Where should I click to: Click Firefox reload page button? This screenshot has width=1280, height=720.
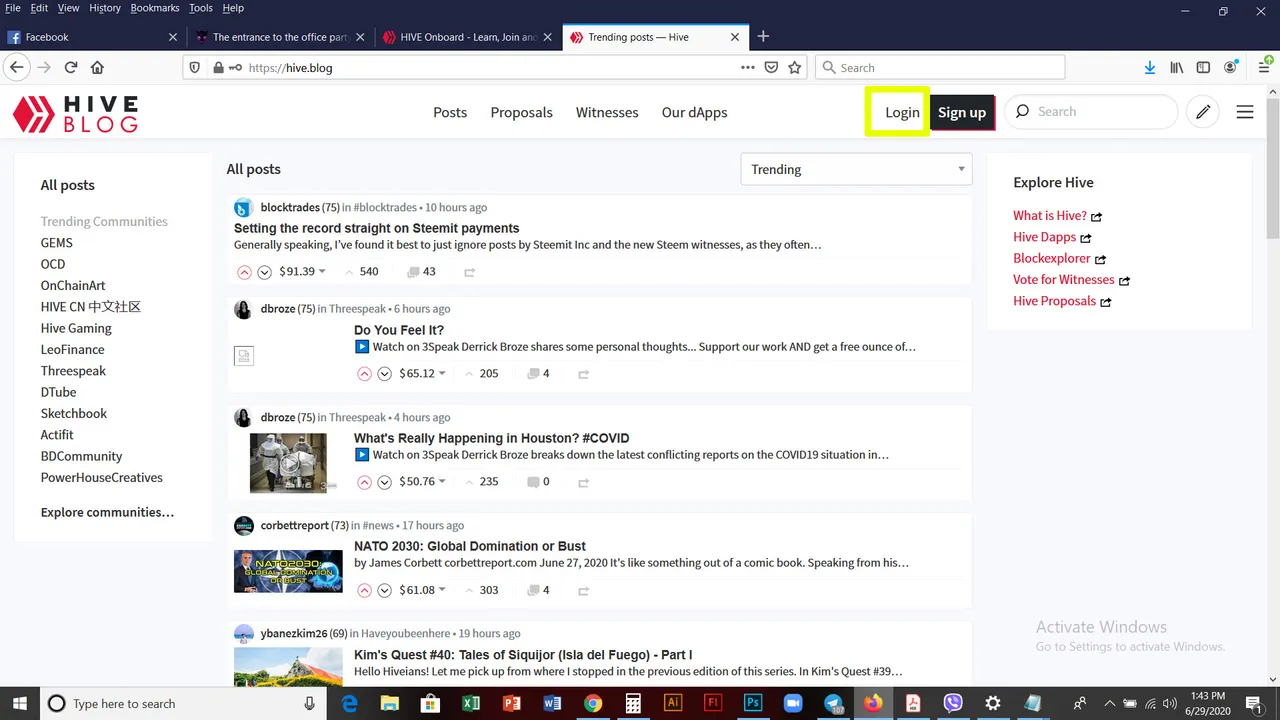[71, 68]
